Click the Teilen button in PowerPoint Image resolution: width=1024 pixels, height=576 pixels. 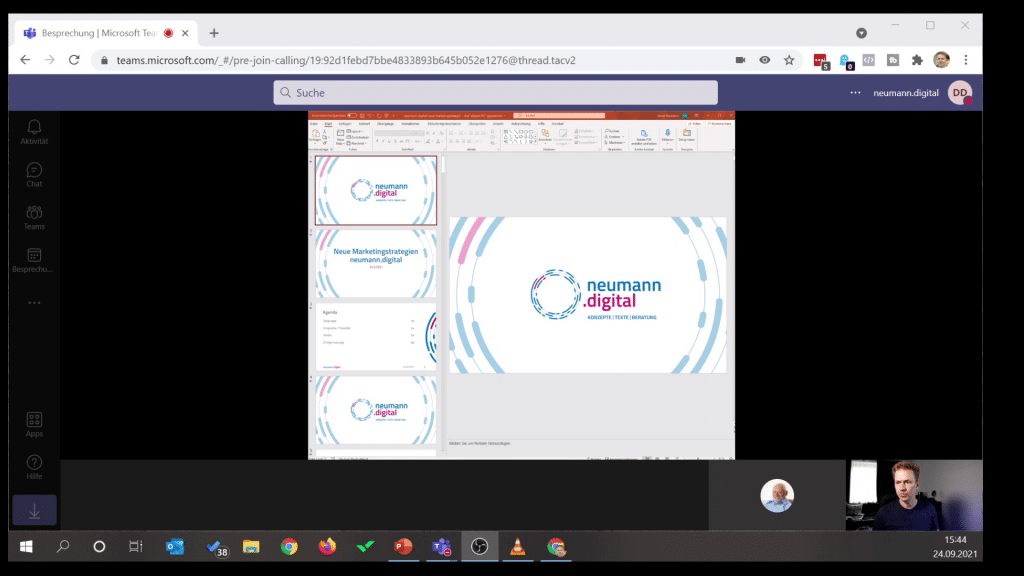[694, 123]
